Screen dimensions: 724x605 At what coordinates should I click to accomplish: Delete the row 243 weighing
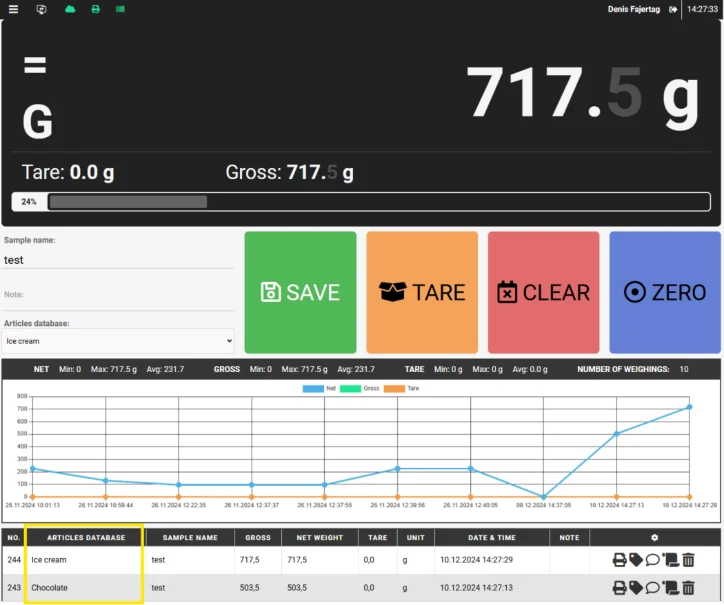point(688,587)
